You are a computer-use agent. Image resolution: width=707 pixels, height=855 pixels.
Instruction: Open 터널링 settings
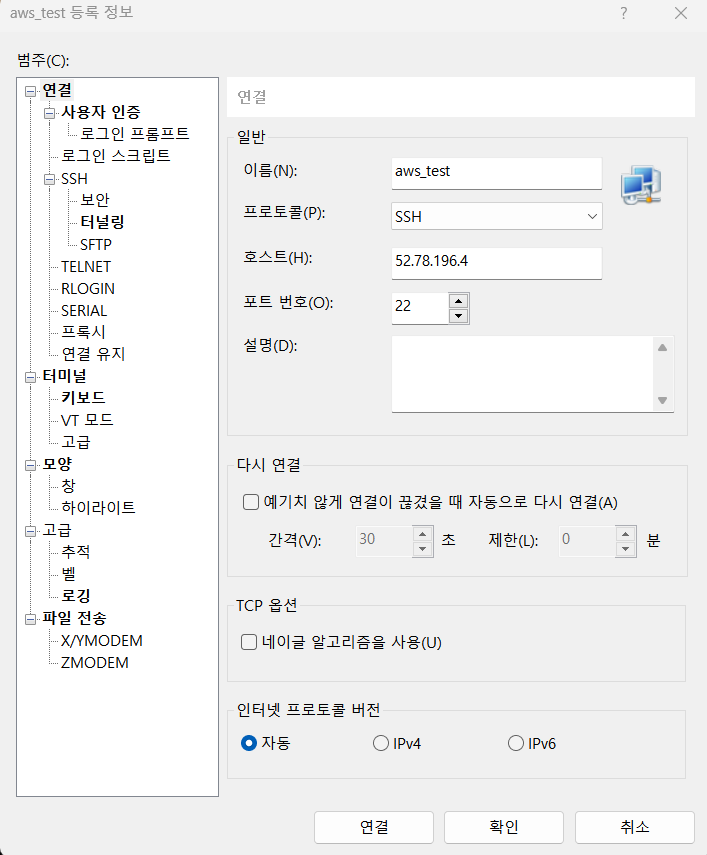click(x=102, y=222)
